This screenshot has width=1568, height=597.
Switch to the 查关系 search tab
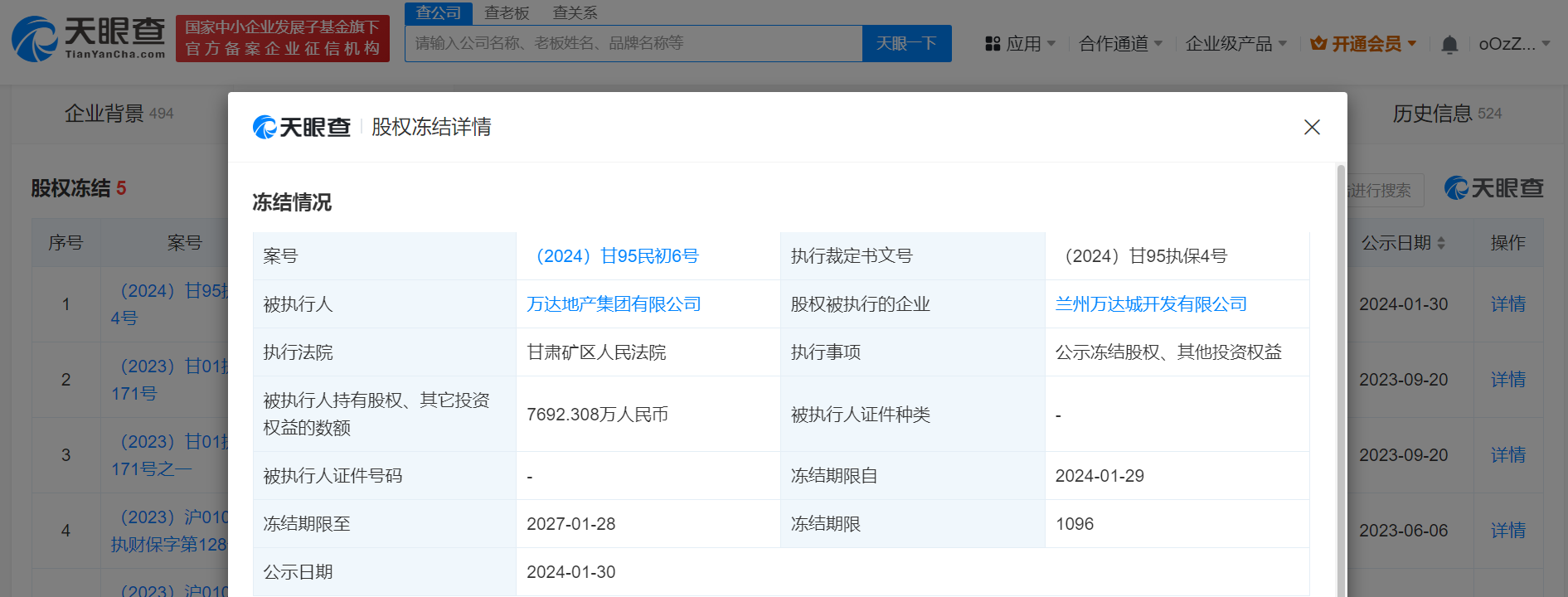tap(575, 12)
